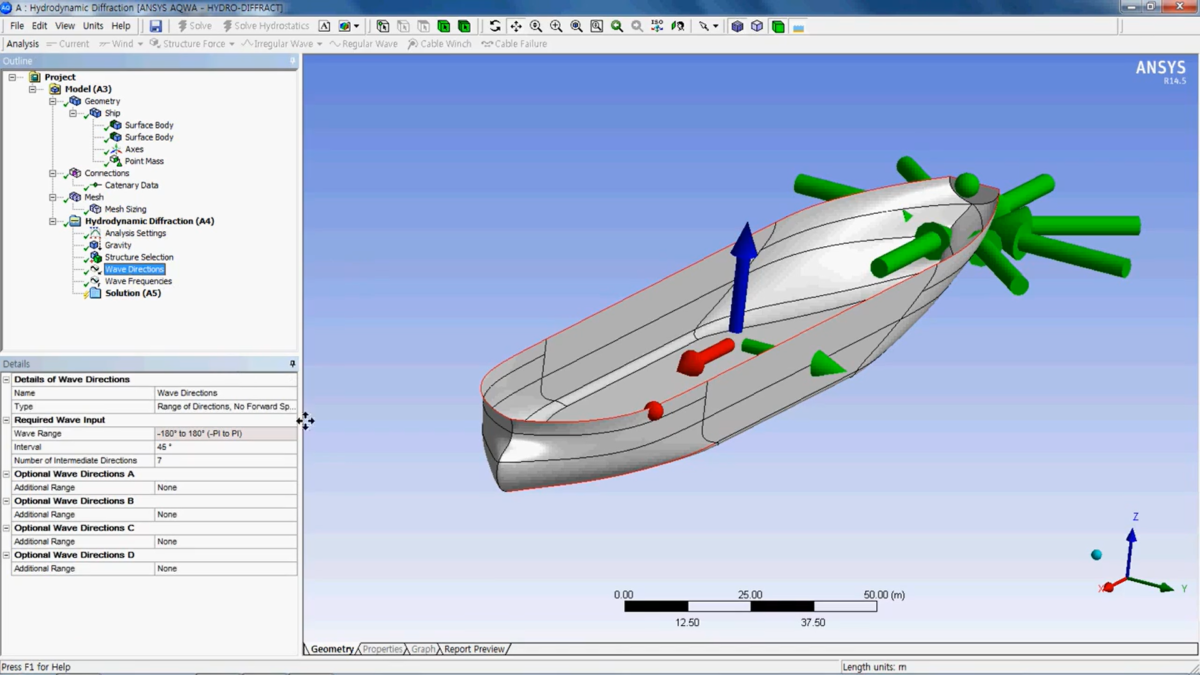Screen dimensions: 1200x675
Task: Click the Solve button
Action: pyautogui.click(x=194, y=26)
